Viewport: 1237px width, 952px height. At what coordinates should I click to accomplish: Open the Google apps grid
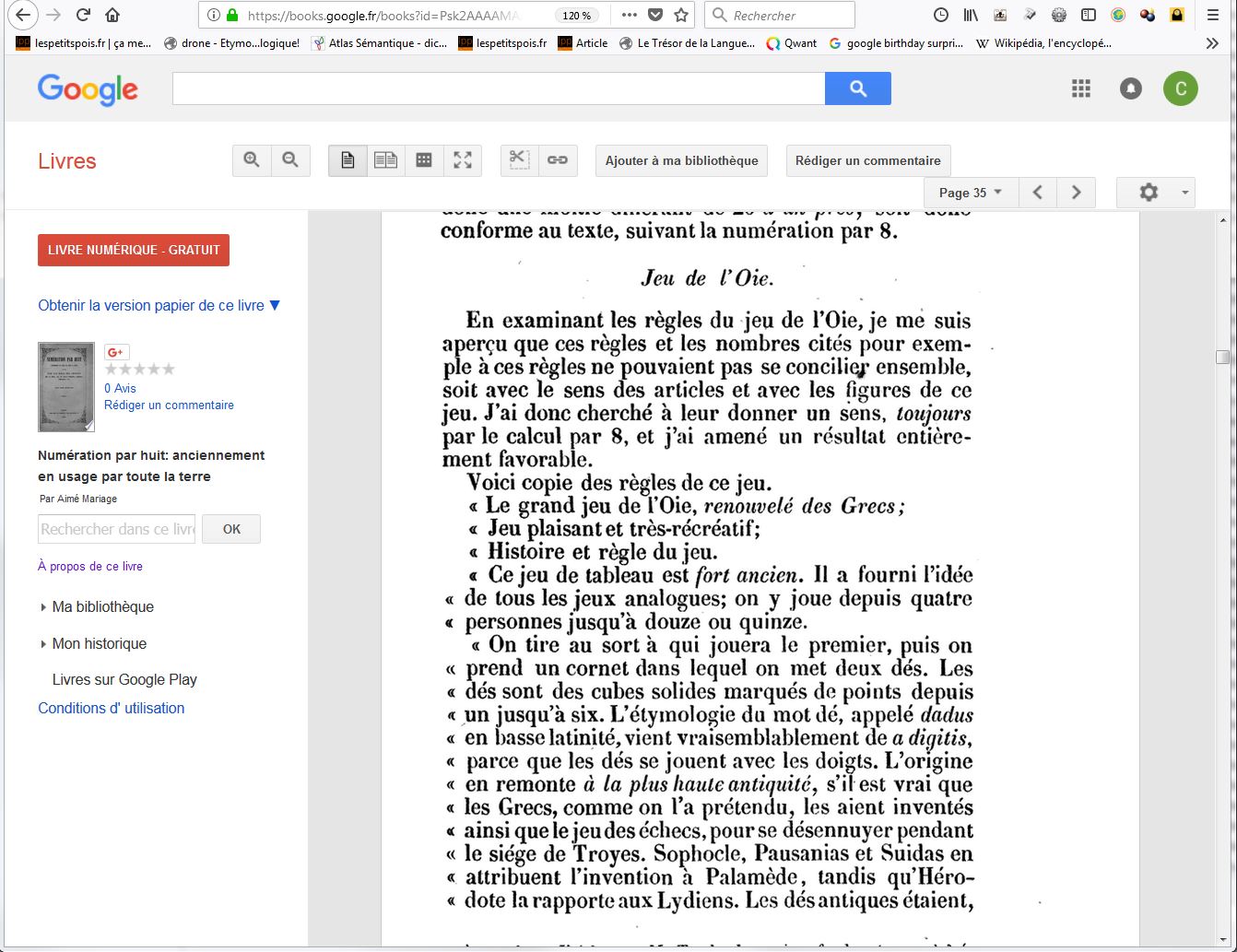point(1081,88)
